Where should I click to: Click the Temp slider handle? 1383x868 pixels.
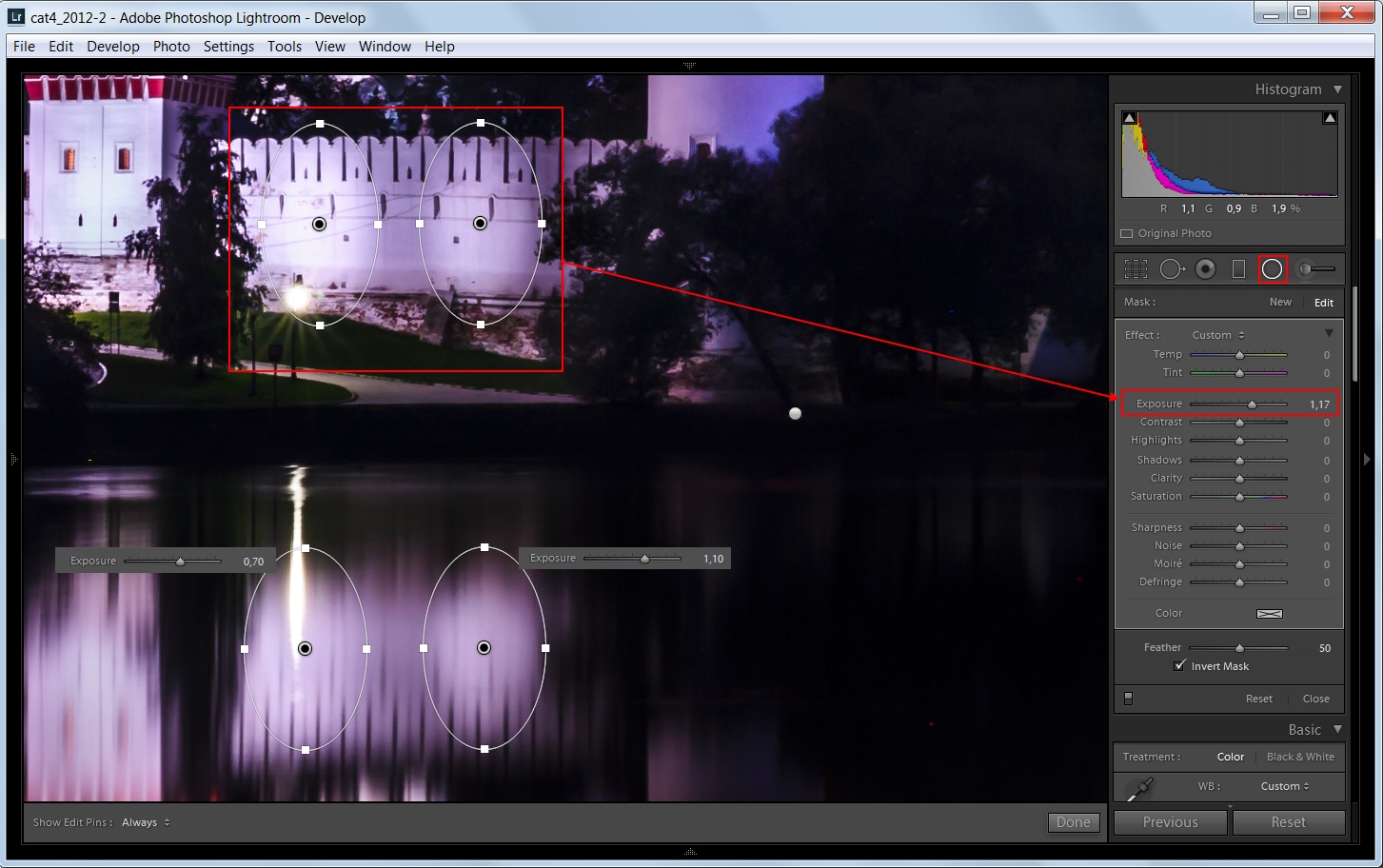[1239, 354]
